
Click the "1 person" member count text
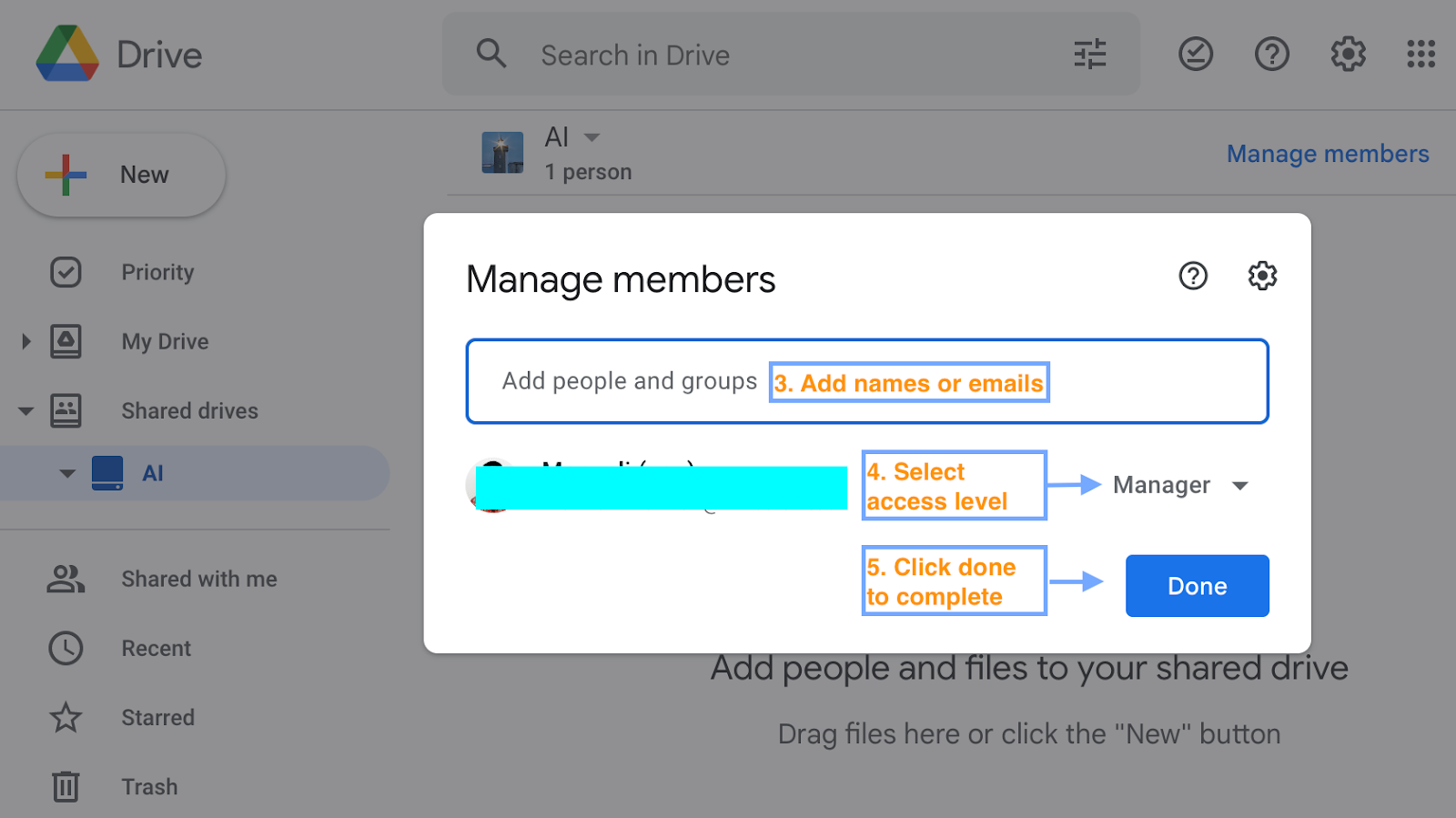(x=588, y=172)
